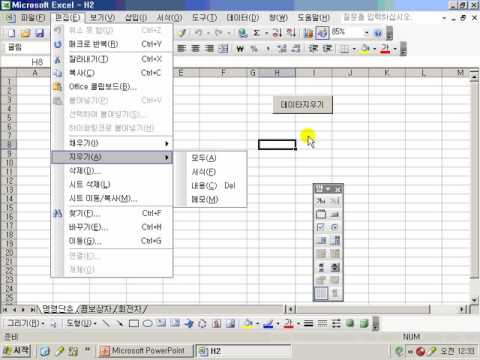The width and height of the screenshot is (480, 360).
Task: Open the 데이터(D) menu
Action: pyautogui.click(x=242, y=17)
